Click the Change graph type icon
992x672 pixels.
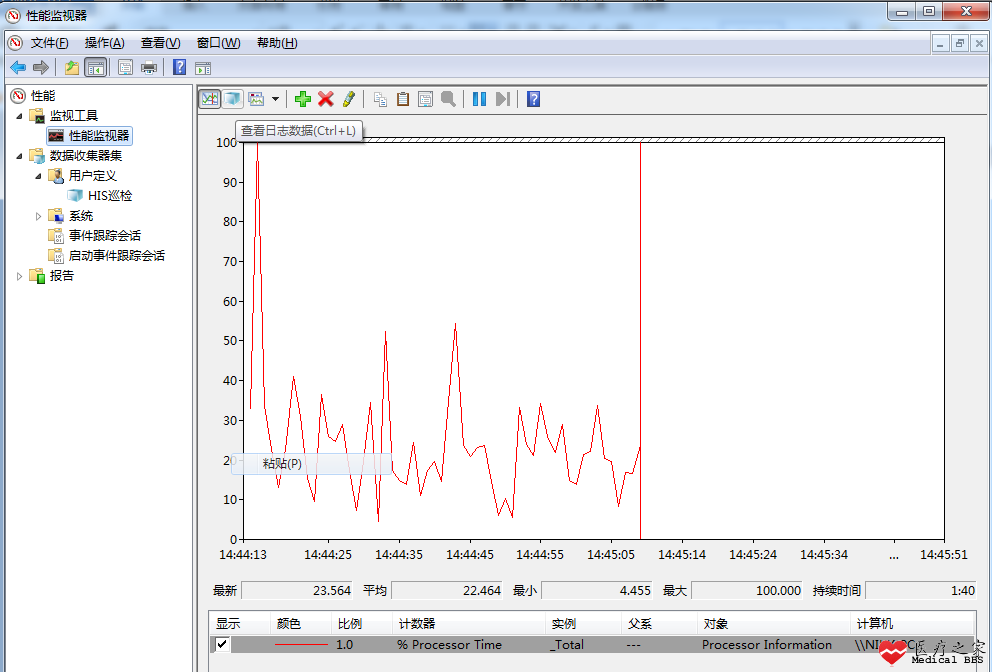(x=256, y=99)
